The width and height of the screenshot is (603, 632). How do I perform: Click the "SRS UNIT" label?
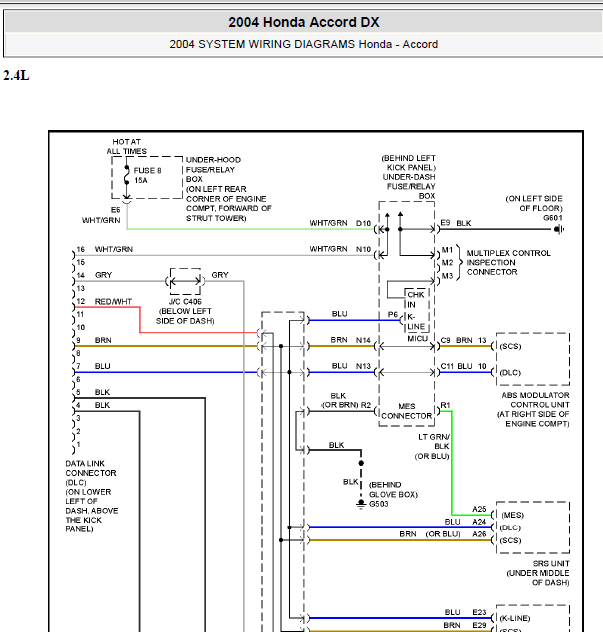(551, 563)
